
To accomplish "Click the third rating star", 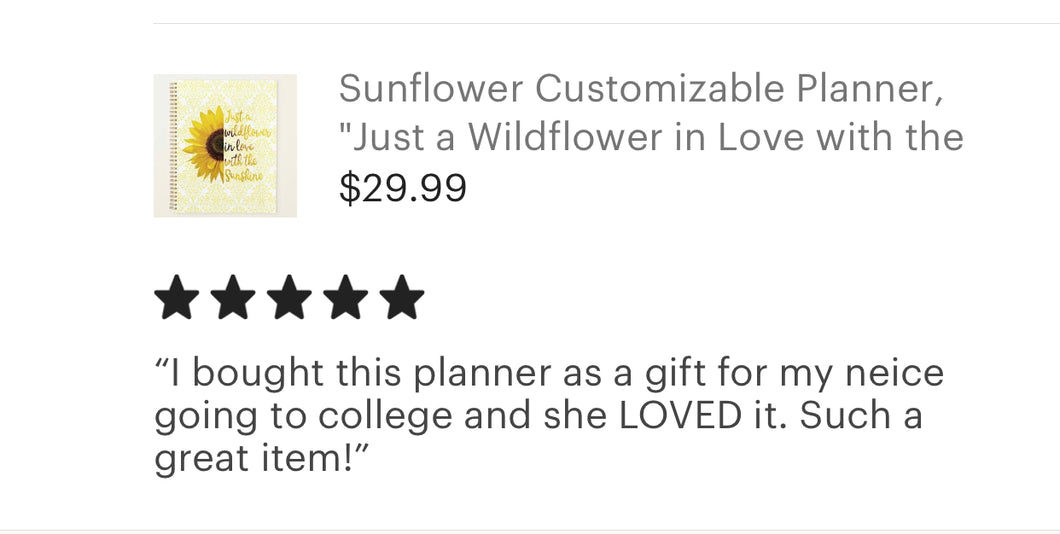I will 289,297.
